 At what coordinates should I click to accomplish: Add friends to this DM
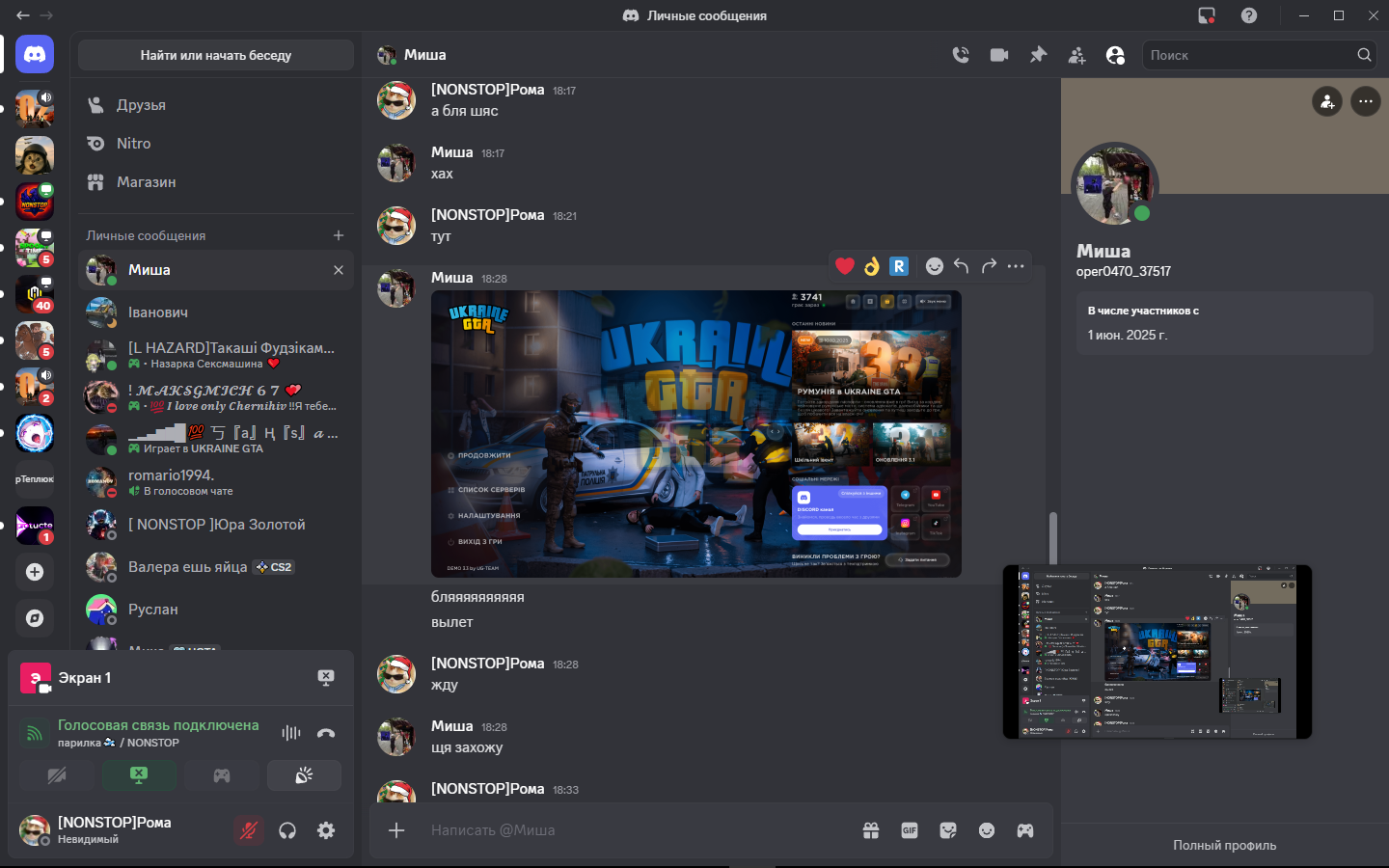point(1076,55)
